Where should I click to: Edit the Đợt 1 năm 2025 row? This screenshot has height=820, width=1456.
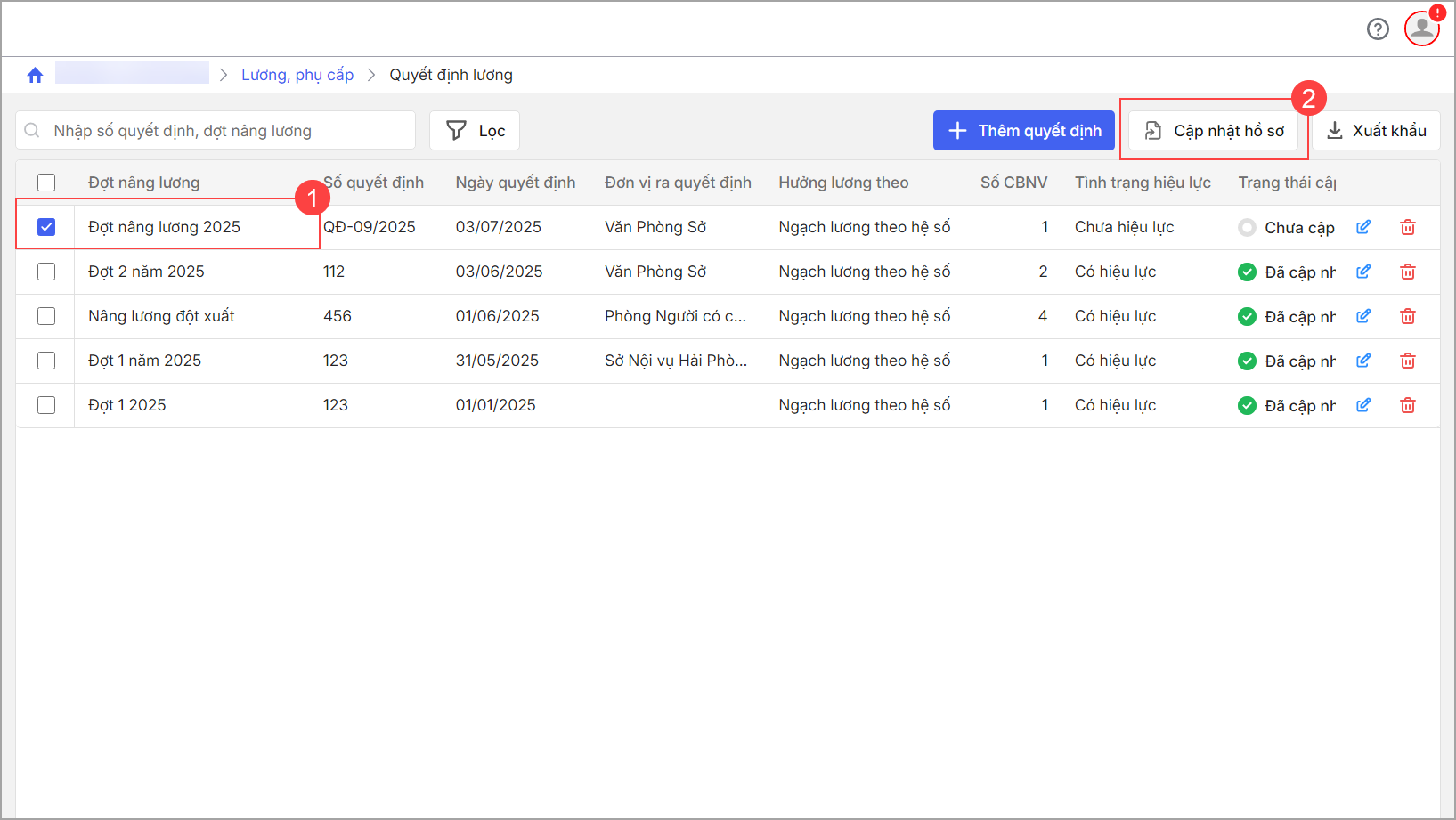[1362, 361]
